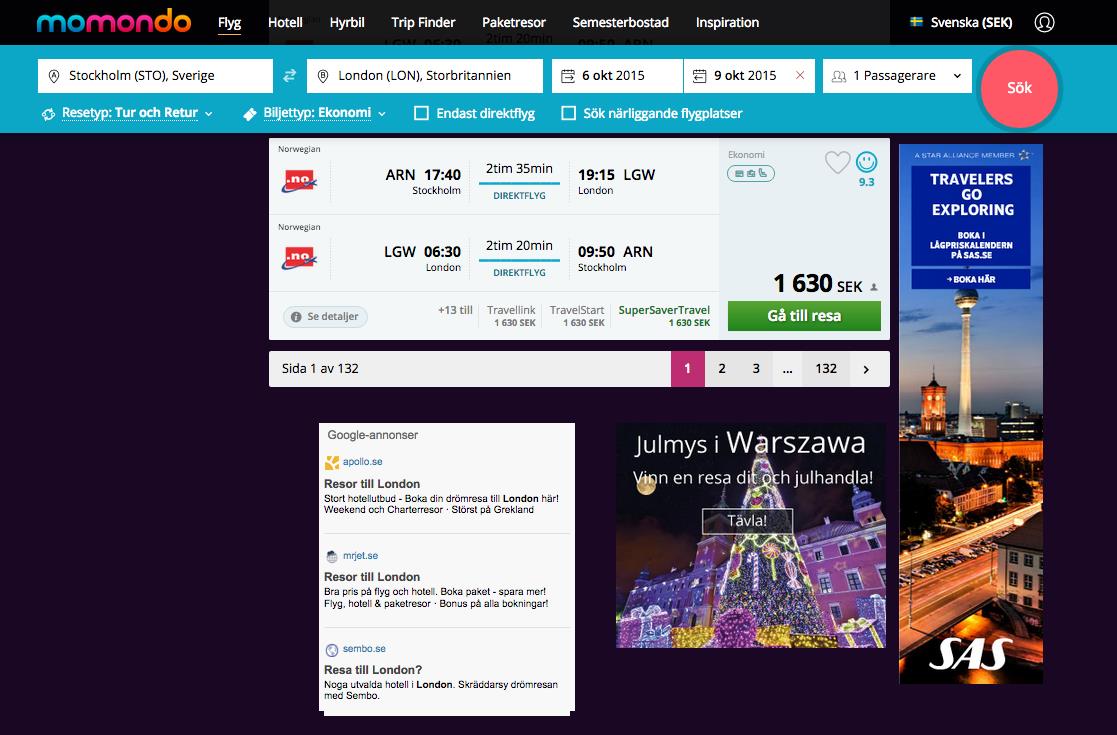Image resolution: width=1117 pixels, height=735 pixels.
Task: Click the momondo logo
Action: point(114,21)
